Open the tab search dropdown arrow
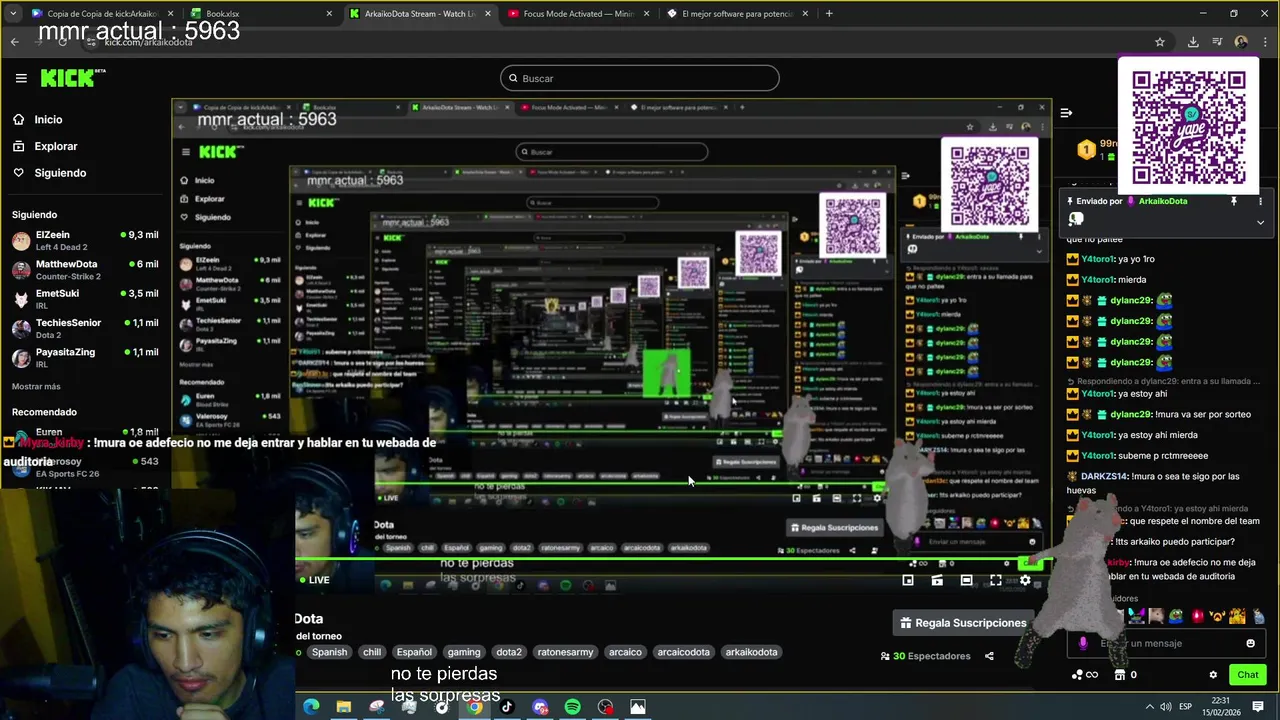The image size is (1280, 720). click(14, 14)
